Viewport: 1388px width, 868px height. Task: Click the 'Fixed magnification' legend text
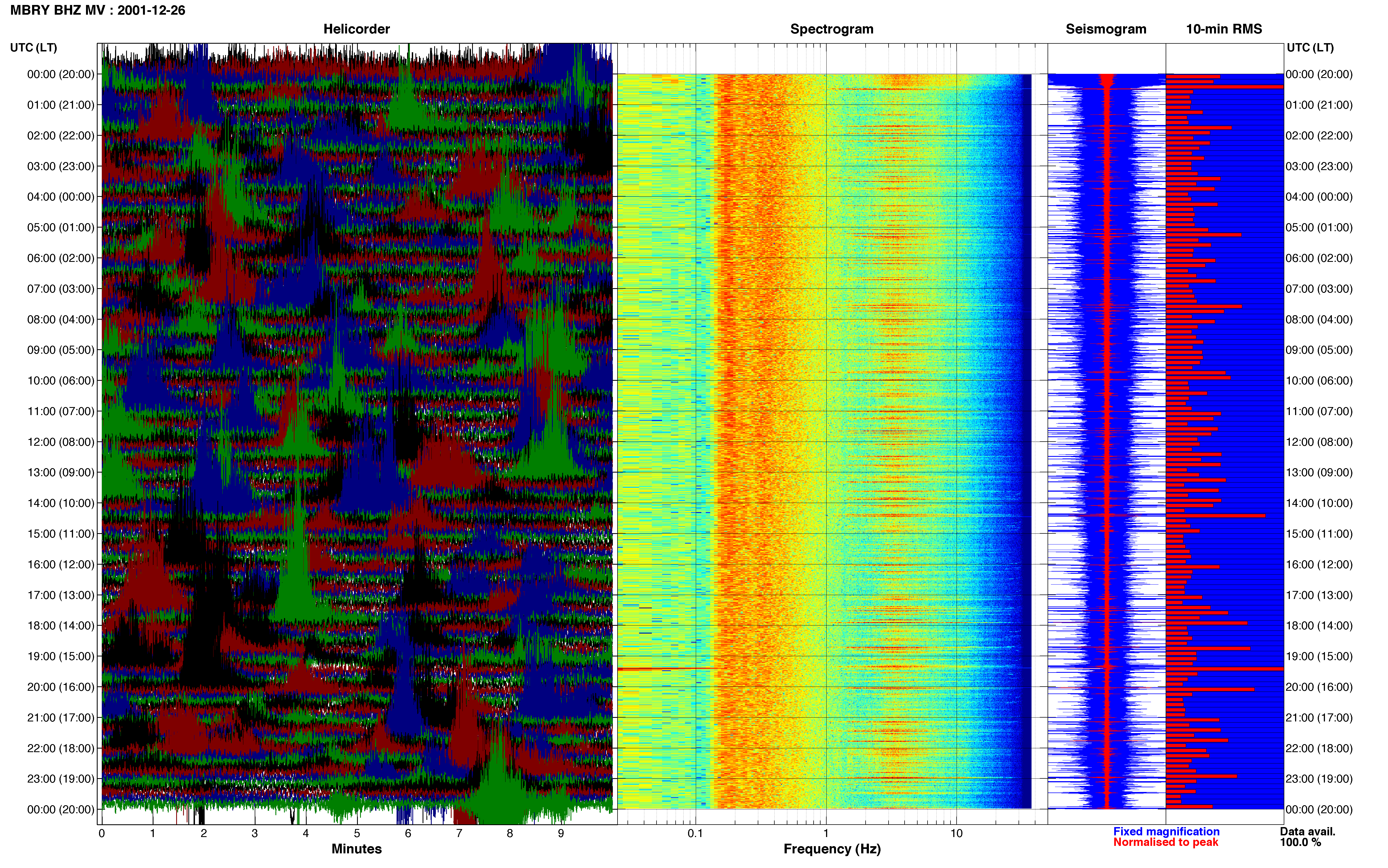pyautogui.click(x=1166, y=832)
